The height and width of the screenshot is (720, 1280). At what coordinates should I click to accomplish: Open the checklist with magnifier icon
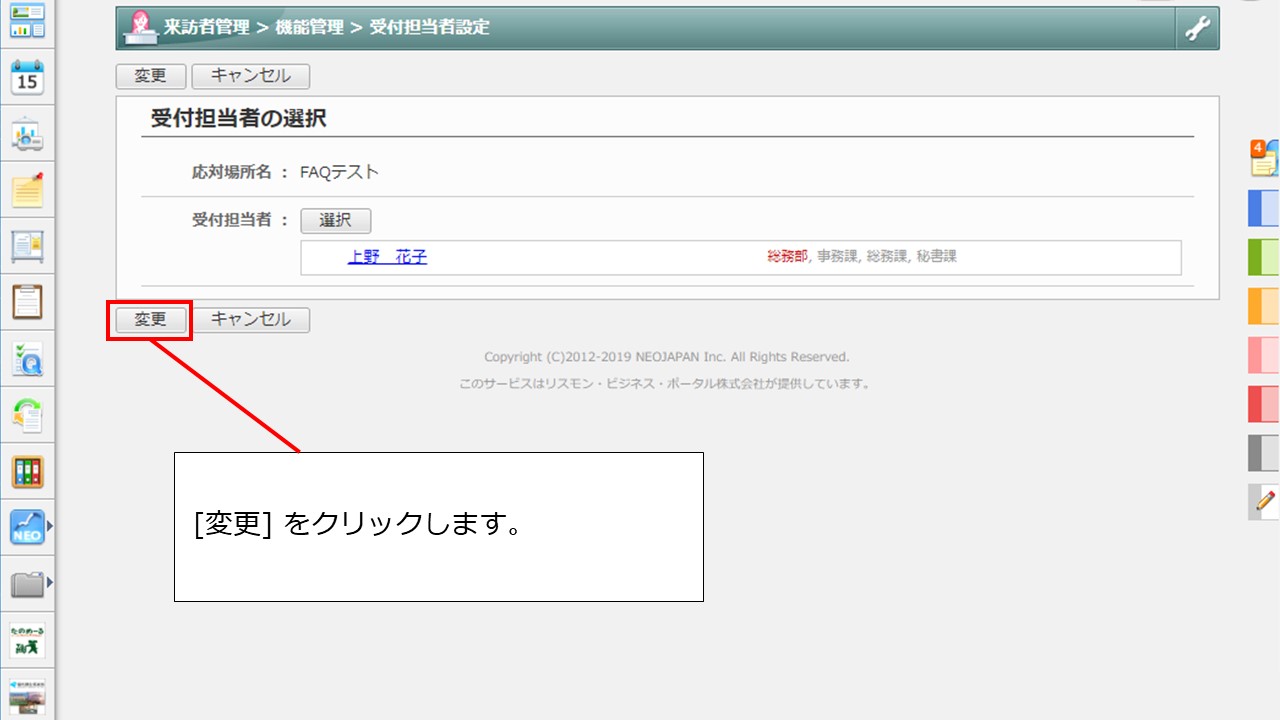point(27,358)
